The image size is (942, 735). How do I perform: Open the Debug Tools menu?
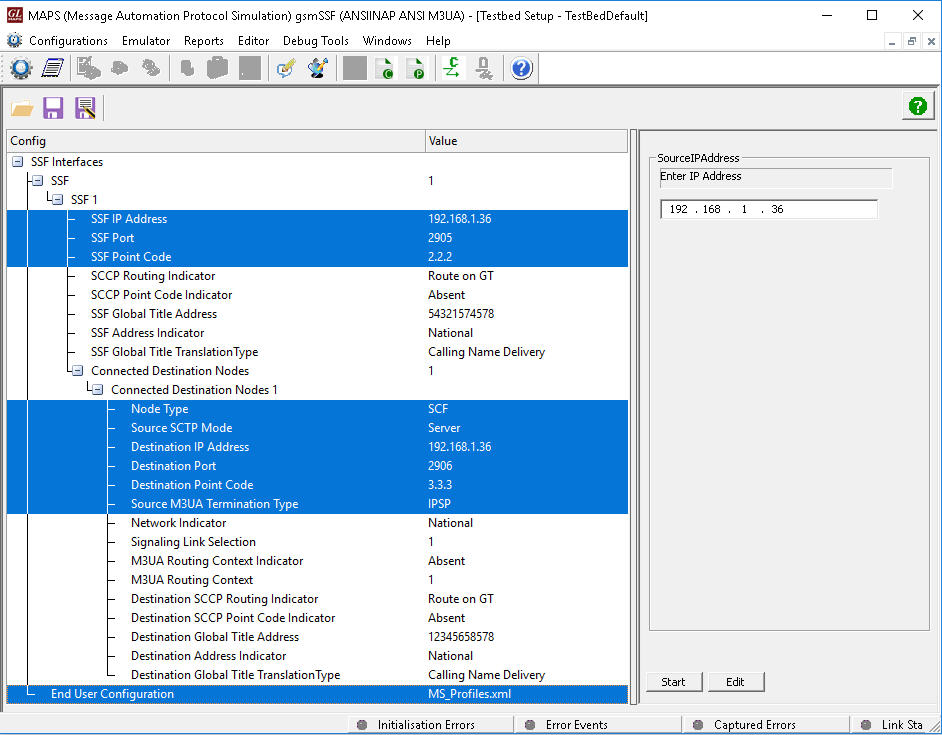tap(315, 41)
